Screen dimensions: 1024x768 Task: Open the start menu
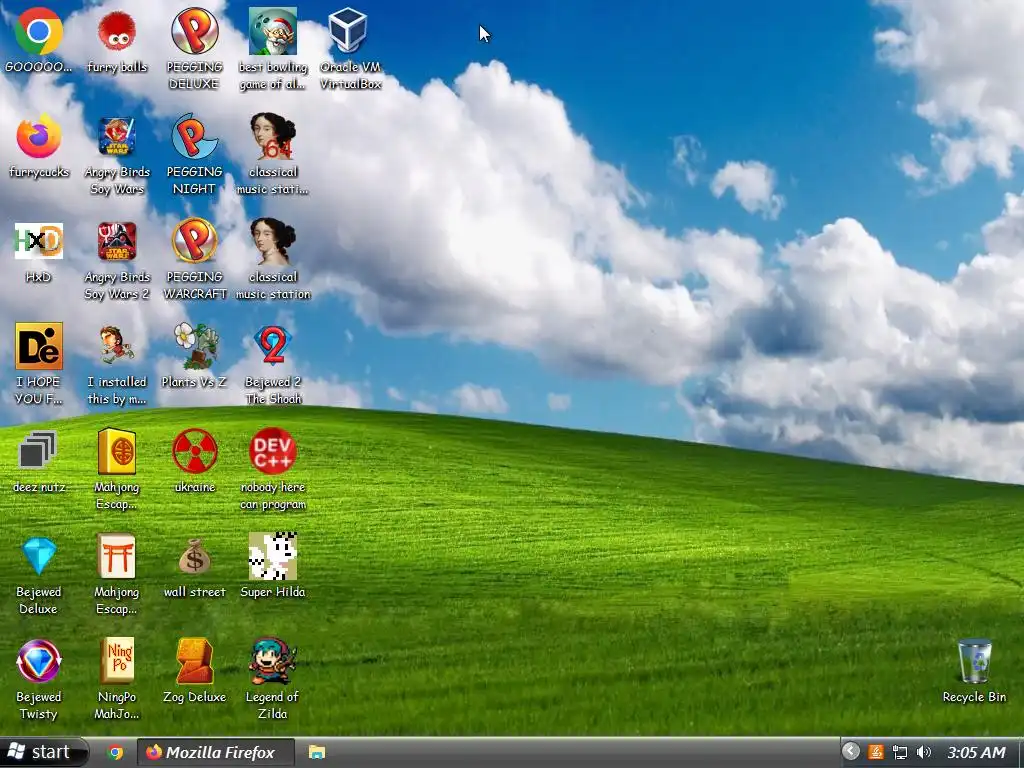click(x=43, y=752)
